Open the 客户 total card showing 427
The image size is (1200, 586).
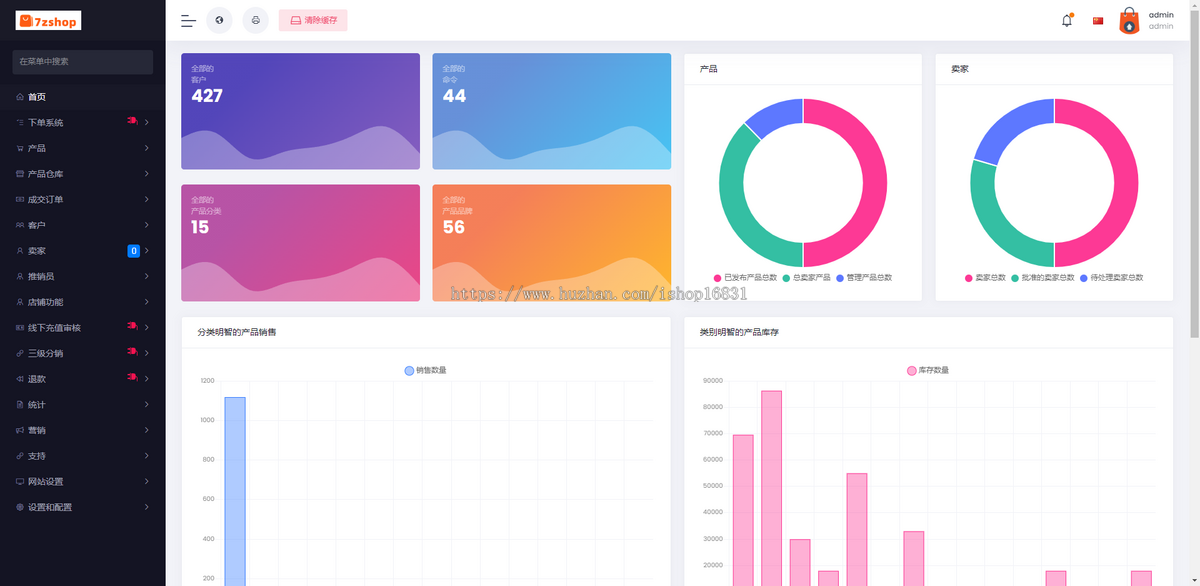[x=300, y=111]
